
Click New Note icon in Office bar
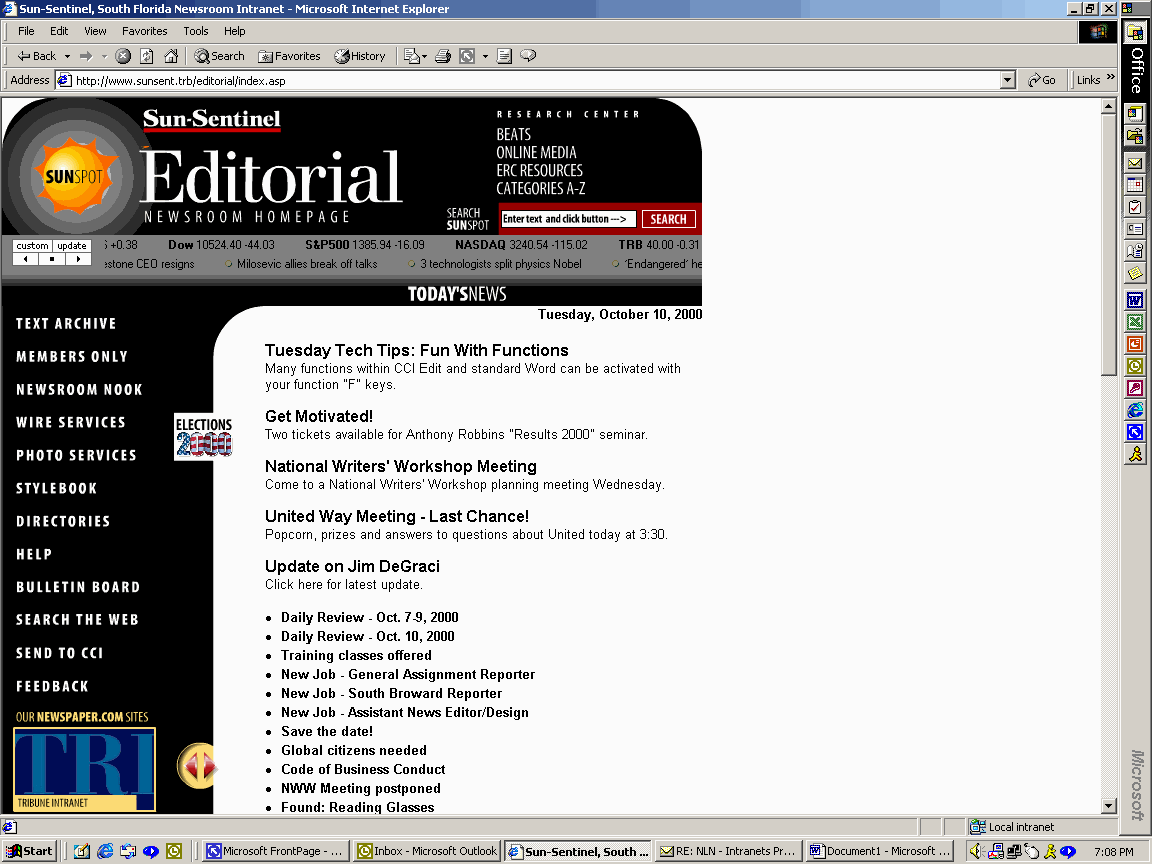[x=1135, y=273]
